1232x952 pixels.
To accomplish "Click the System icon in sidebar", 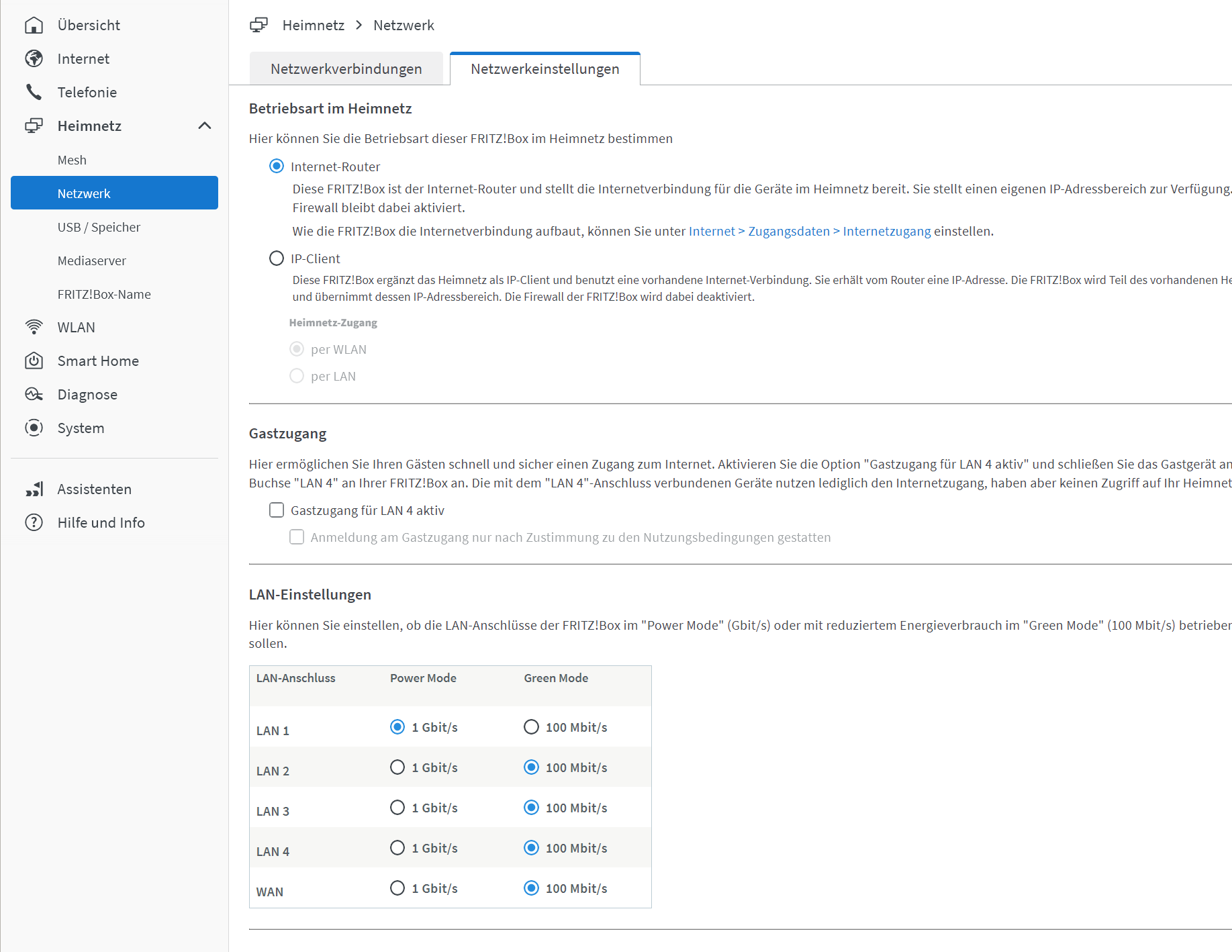I will coord(34,428).
